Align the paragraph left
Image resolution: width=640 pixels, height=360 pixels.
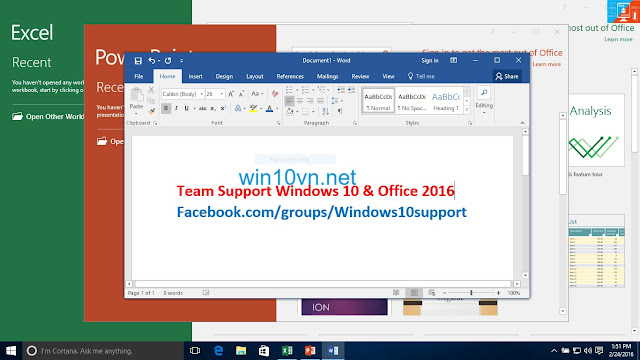[289, 100]
